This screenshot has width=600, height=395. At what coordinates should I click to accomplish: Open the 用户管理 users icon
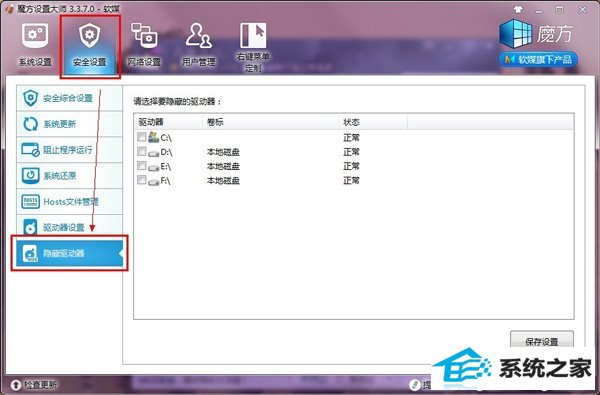198,36
